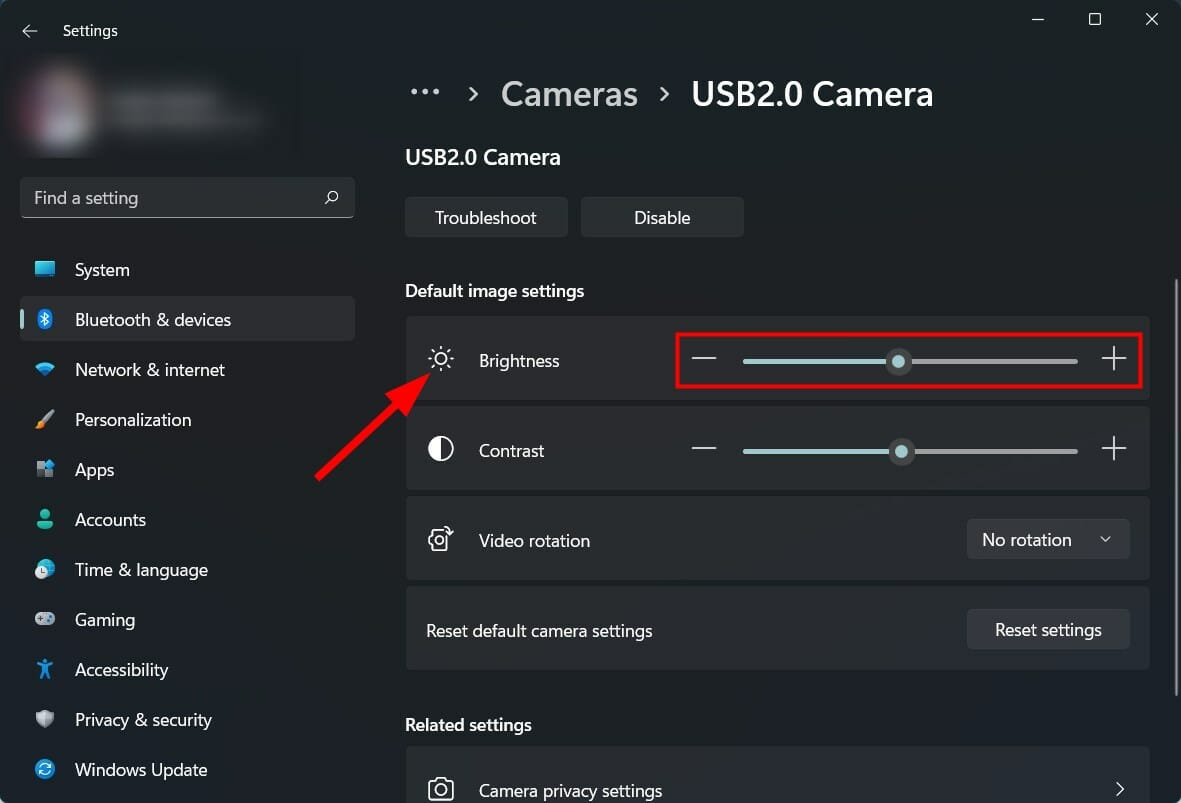This screenshot has width=1181, height=803.
Task: Open the Video rotation dropdown
Action: [1047, 540]
